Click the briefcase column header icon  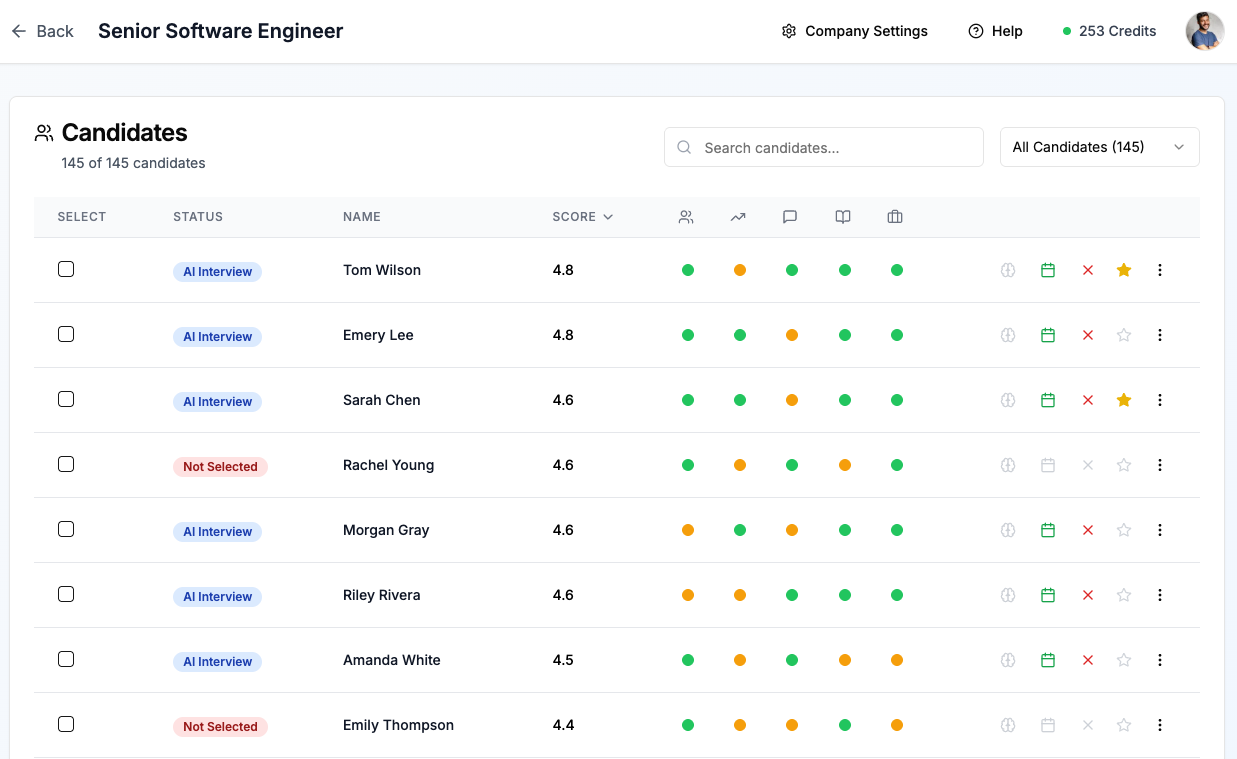(x=894, y=216)
